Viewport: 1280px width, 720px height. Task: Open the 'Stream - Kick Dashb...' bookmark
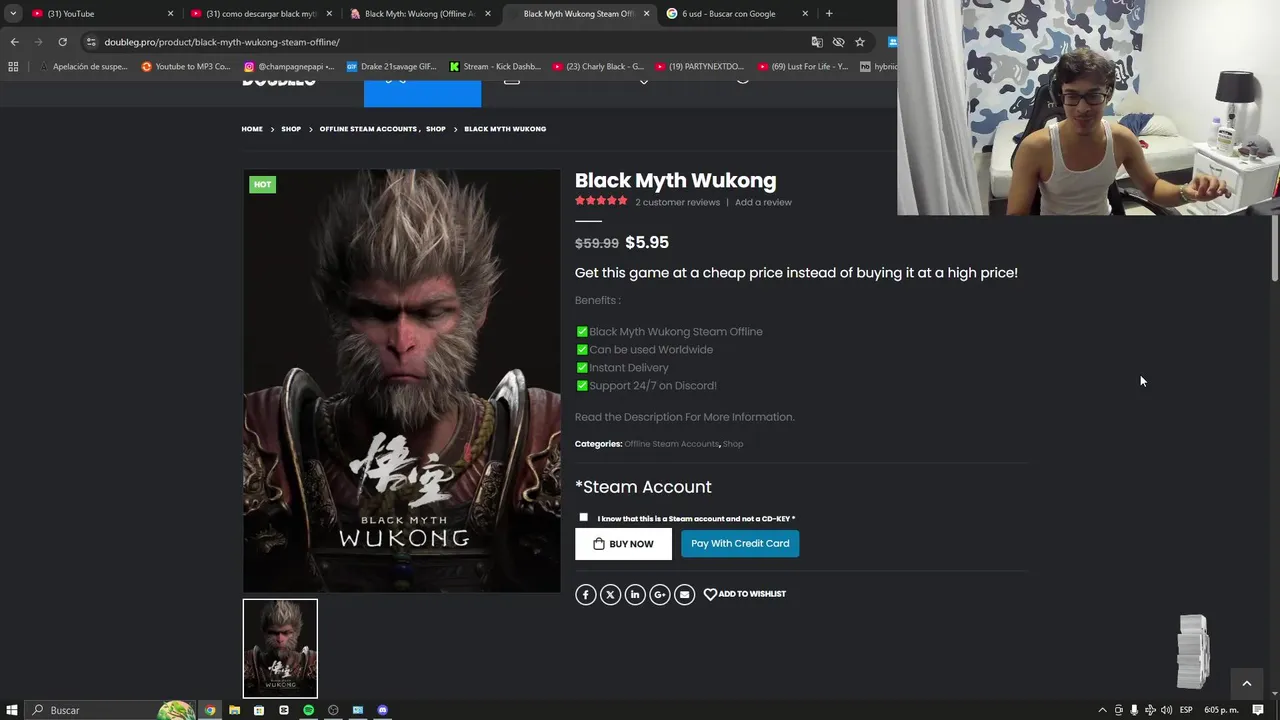494,67
